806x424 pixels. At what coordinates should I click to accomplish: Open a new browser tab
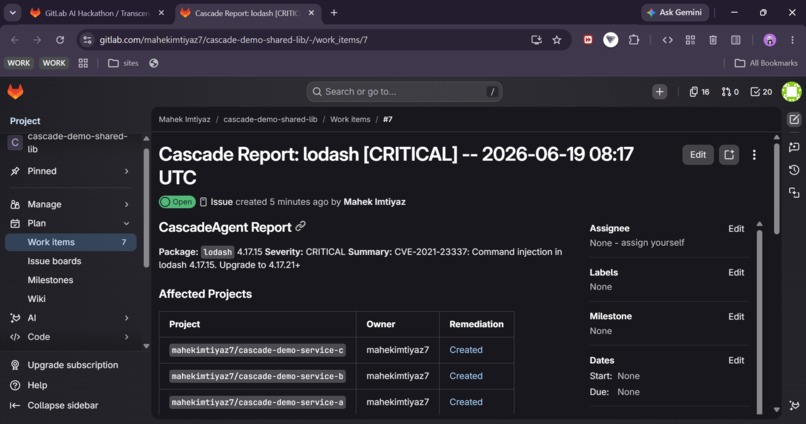click(x=334, y=13)
